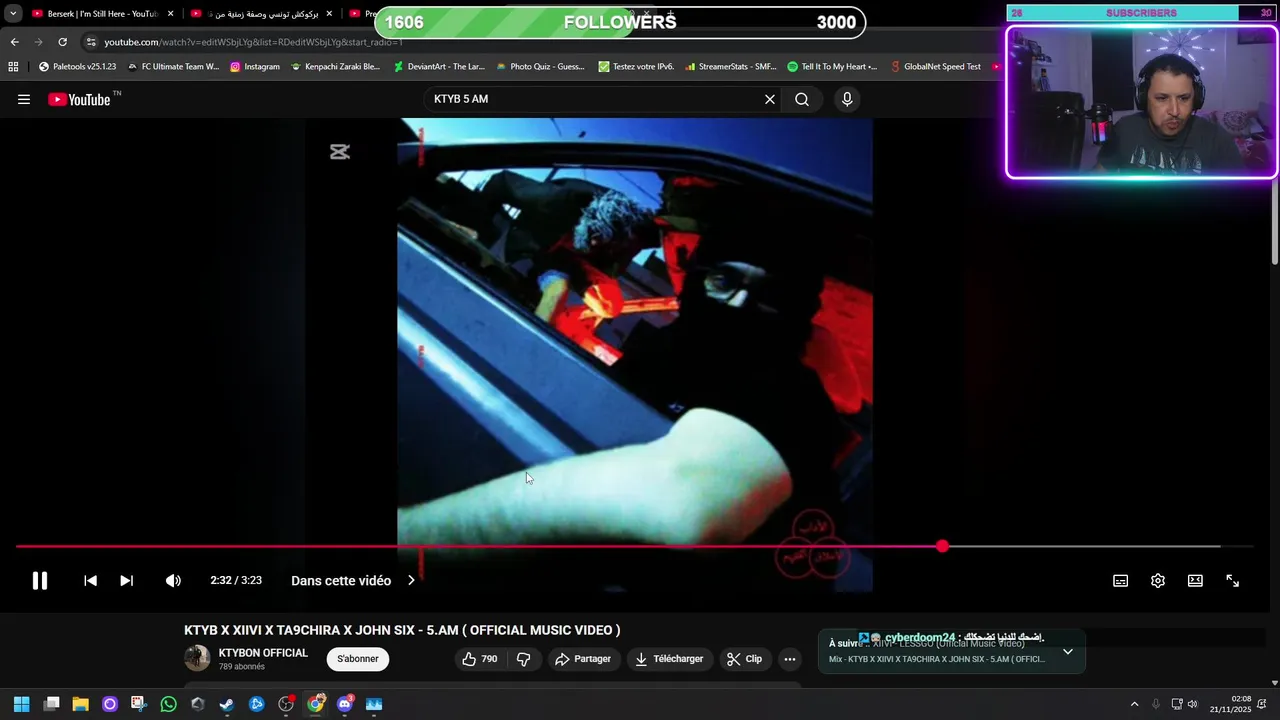Open the player settings gear
The image size is (1280, 720).
1158,581
